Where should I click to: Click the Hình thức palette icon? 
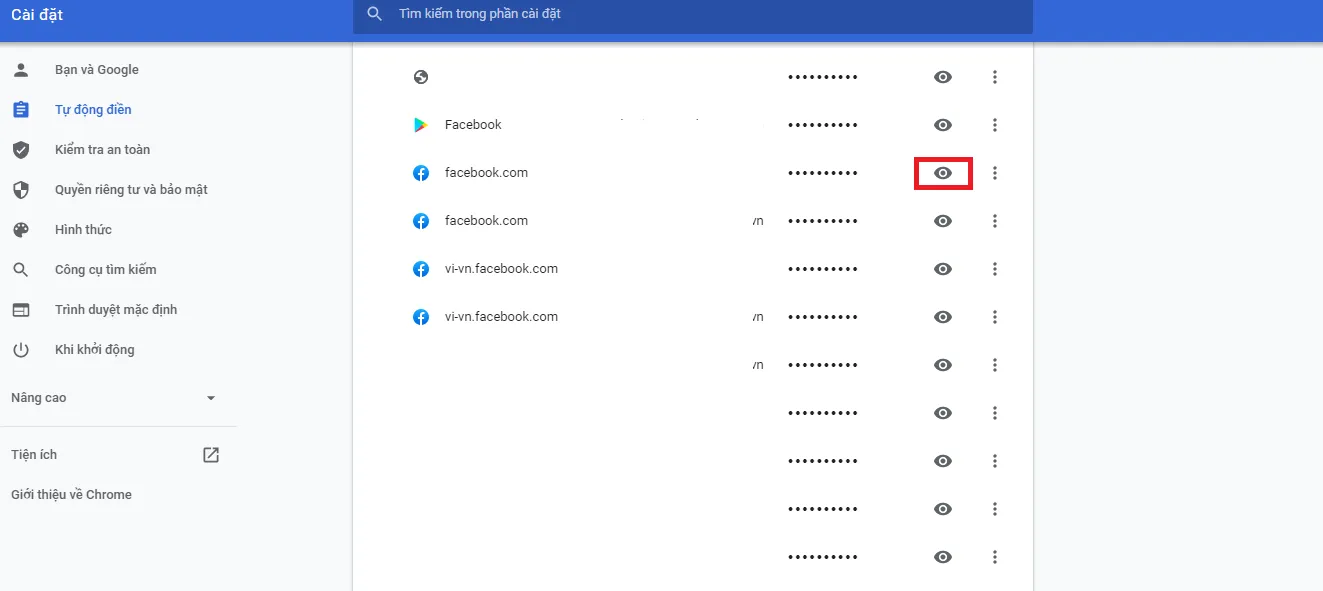(21, 229)
